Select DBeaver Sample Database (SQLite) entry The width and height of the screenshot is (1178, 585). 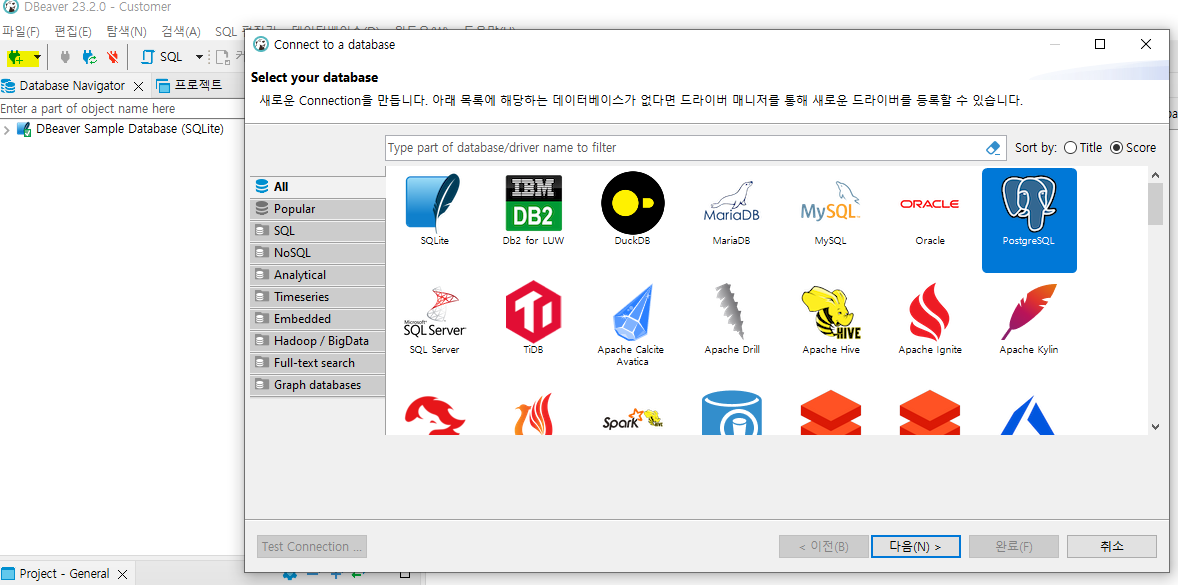point(129,128)
